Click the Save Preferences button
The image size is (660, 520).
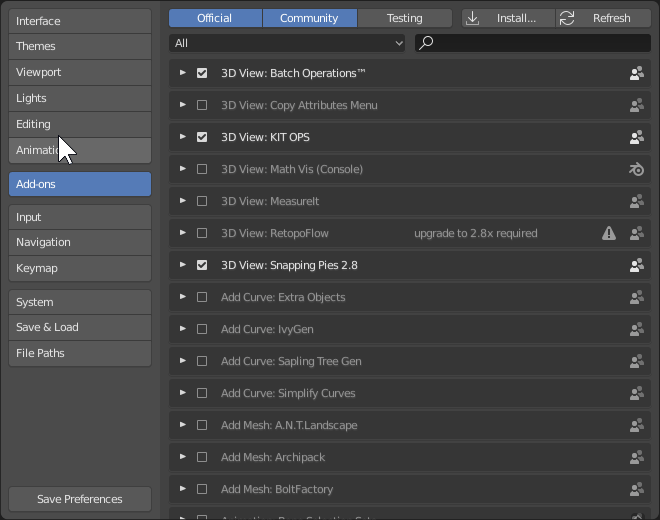80,499
